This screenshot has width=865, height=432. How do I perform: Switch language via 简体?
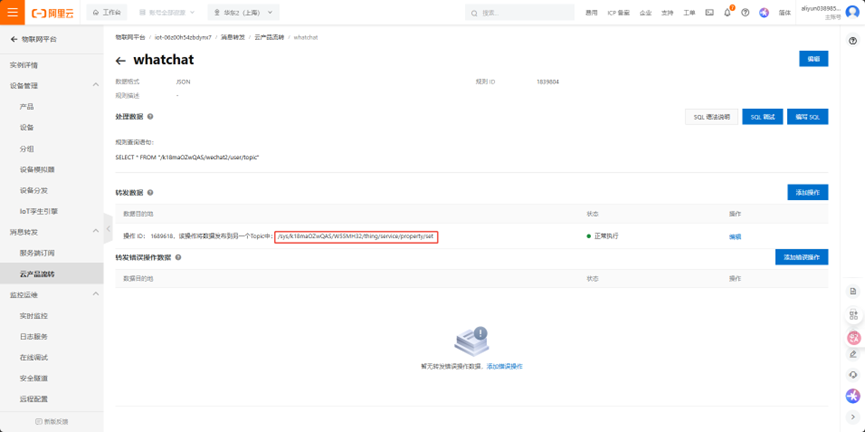(x=784, y=13)
